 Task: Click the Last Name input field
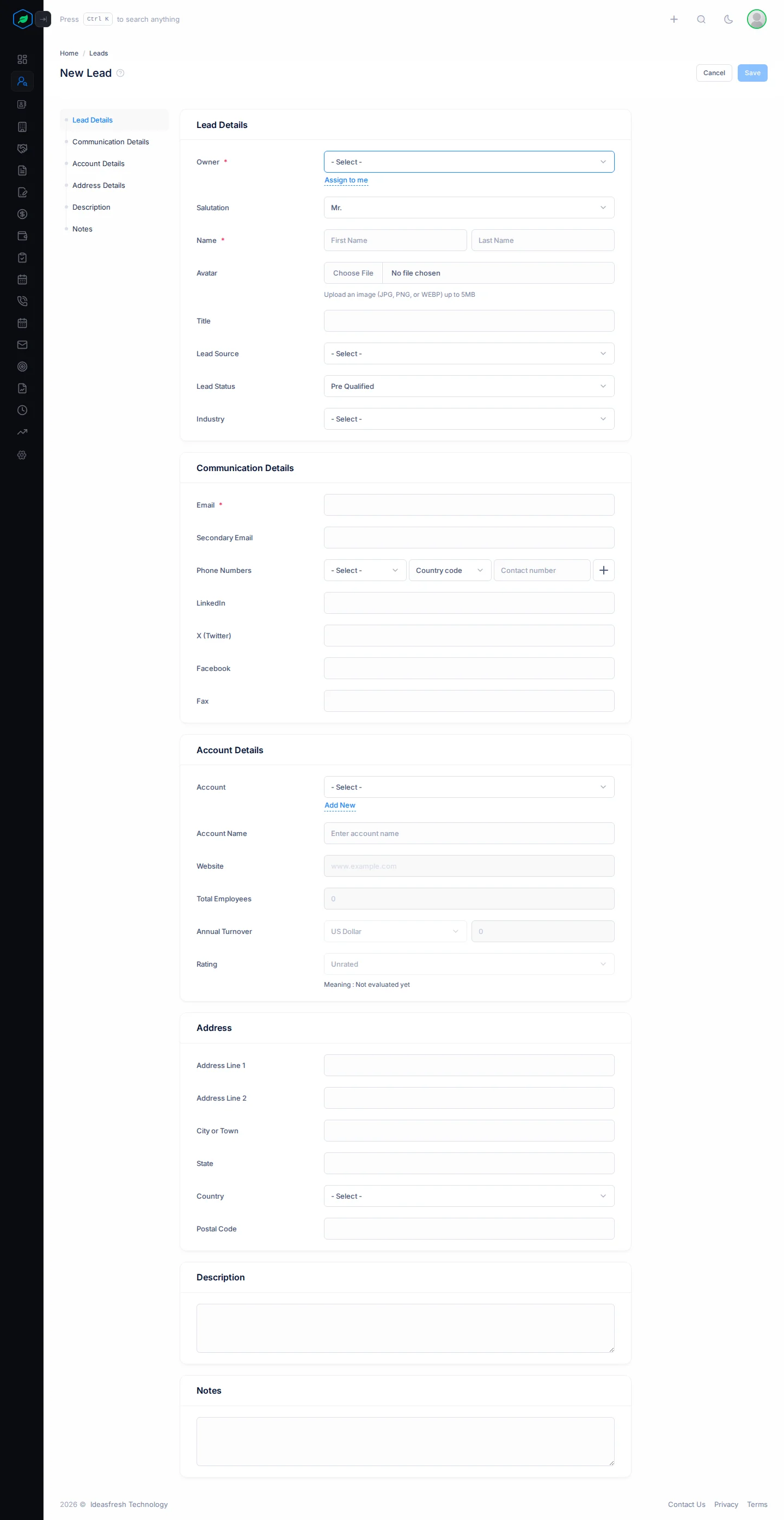543,241
